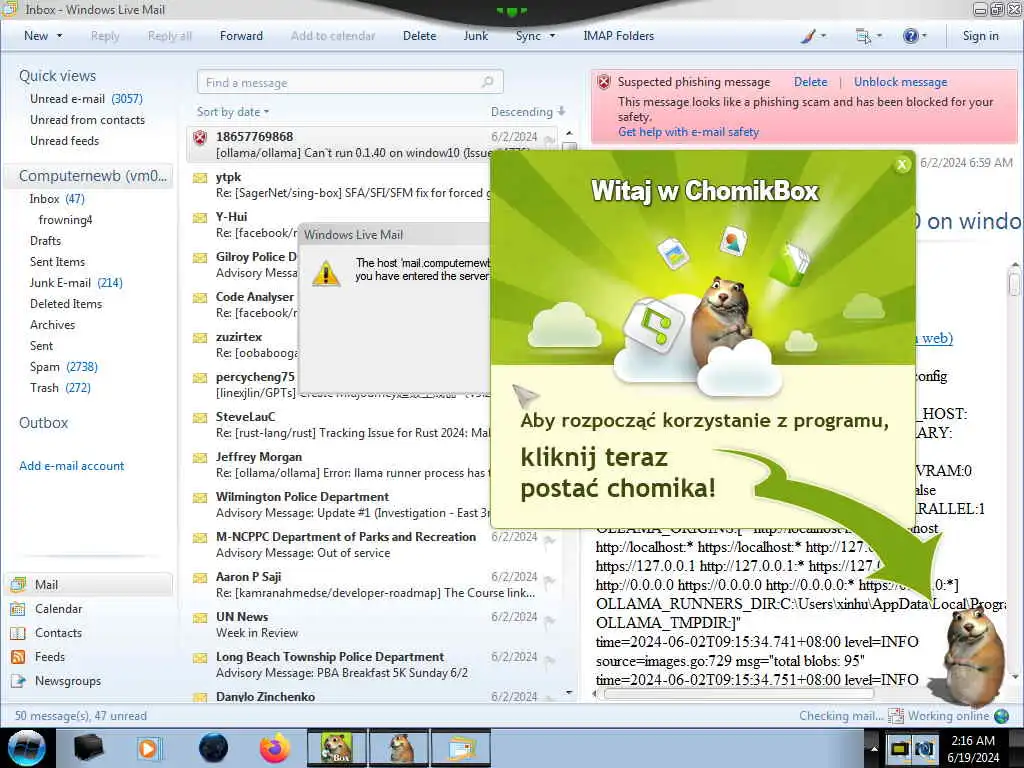Click message list scroll down arrow
The image size is (1024, 768).
click(569, 692)
